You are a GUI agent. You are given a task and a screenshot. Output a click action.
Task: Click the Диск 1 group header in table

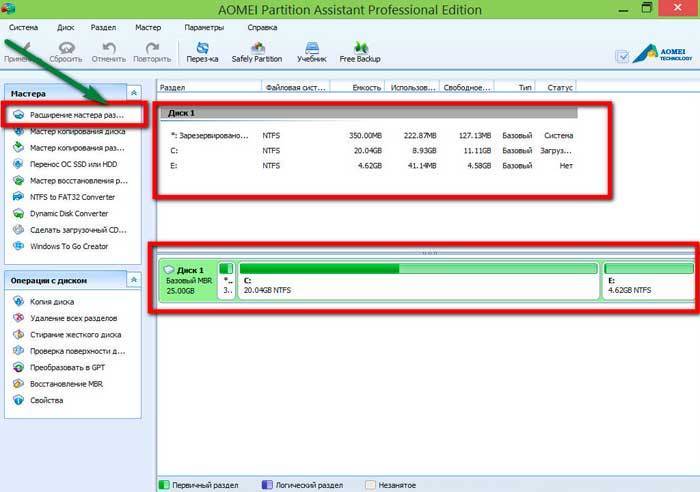tap(369, 113)
